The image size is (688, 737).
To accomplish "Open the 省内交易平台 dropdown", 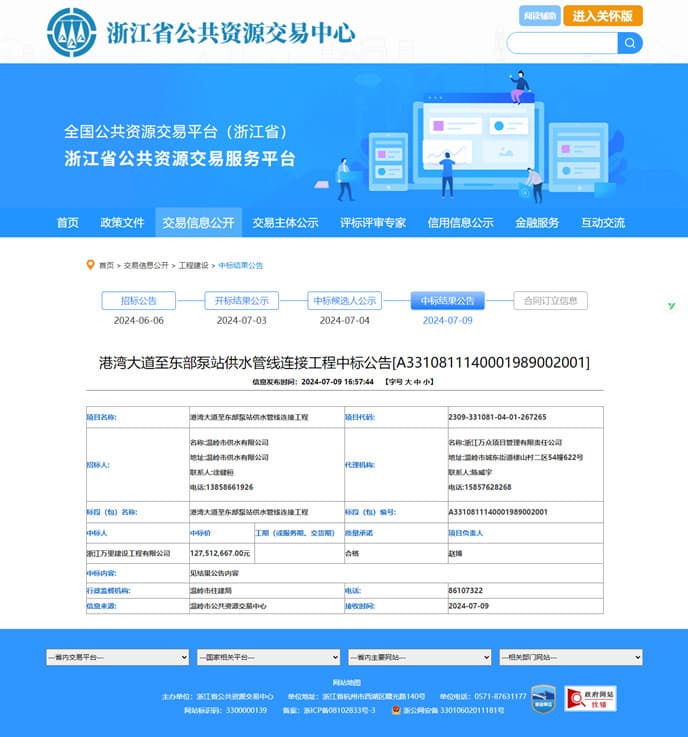I will click(x=116, y=657).
